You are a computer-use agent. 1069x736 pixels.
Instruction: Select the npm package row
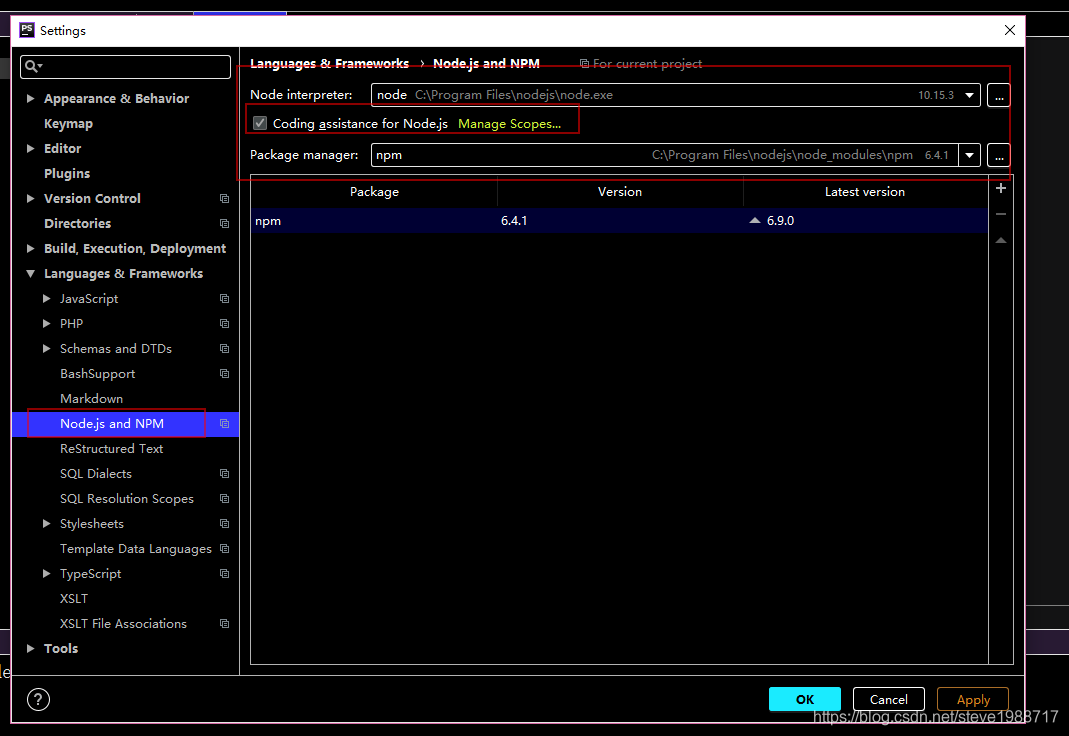point(619,221)
